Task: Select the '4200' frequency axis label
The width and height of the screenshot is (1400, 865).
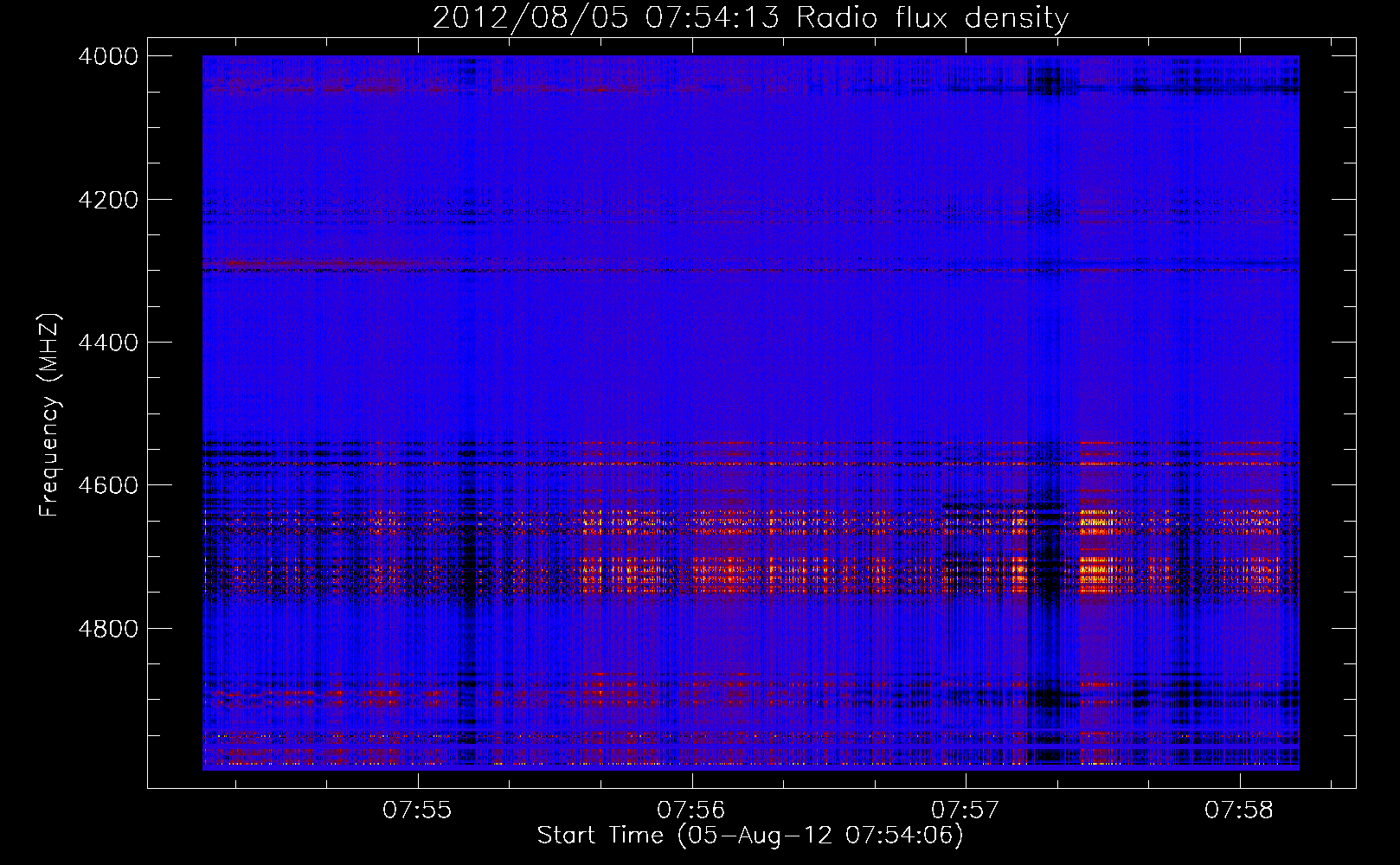Action: point(107,200)
